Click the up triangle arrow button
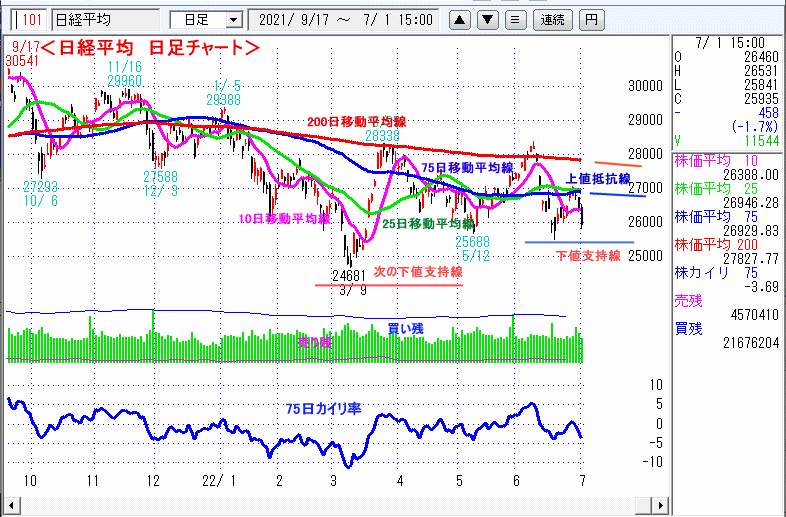 pyautogui.click(x=458, y=19)
